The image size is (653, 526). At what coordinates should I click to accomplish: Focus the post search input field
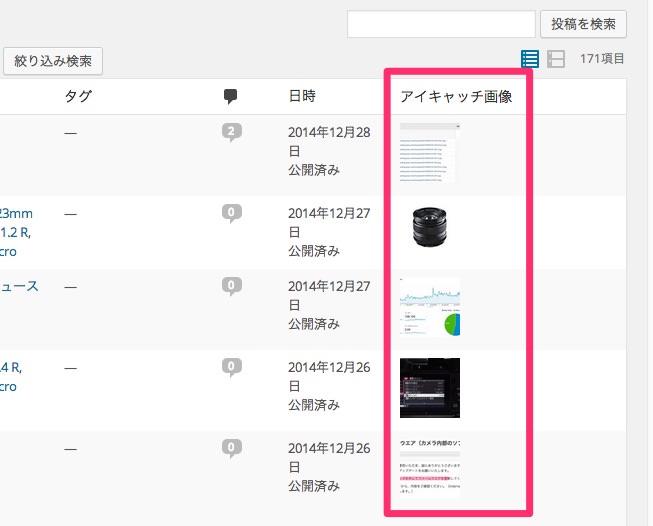pyautogui.click(x=441, y=24)
